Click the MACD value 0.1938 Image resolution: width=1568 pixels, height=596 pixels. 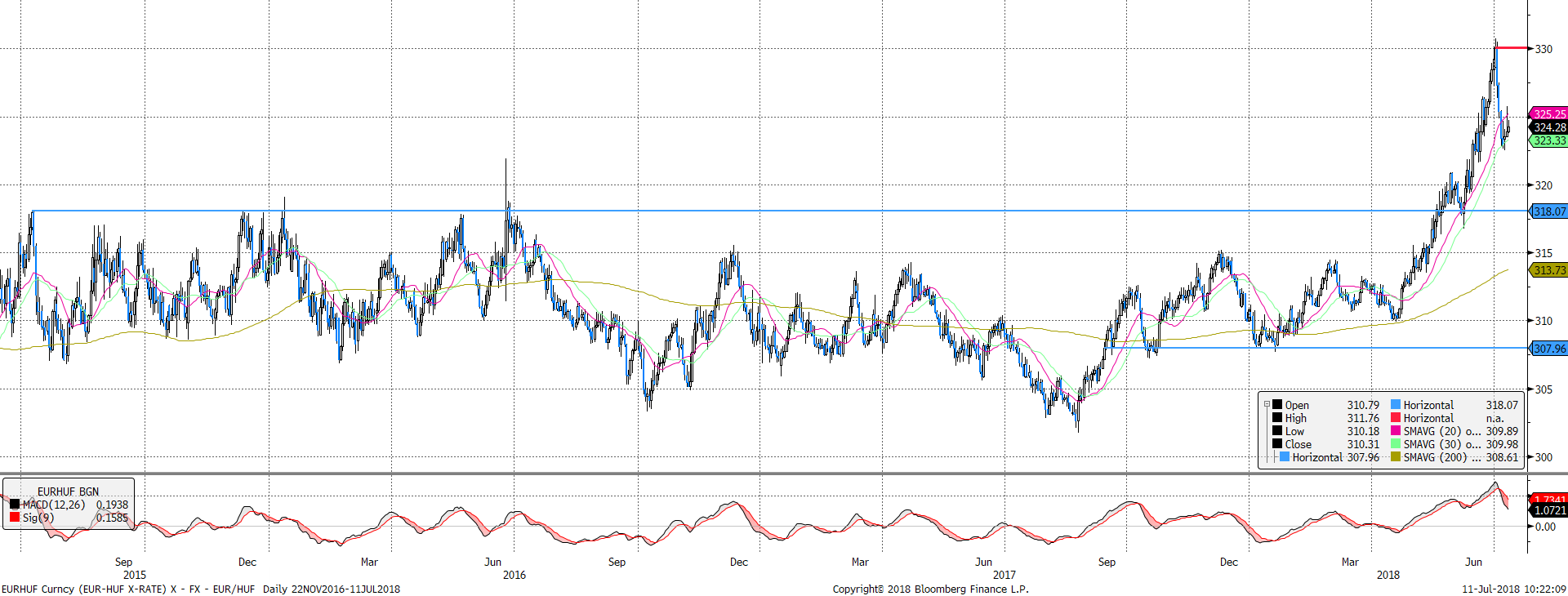point(112,505)
